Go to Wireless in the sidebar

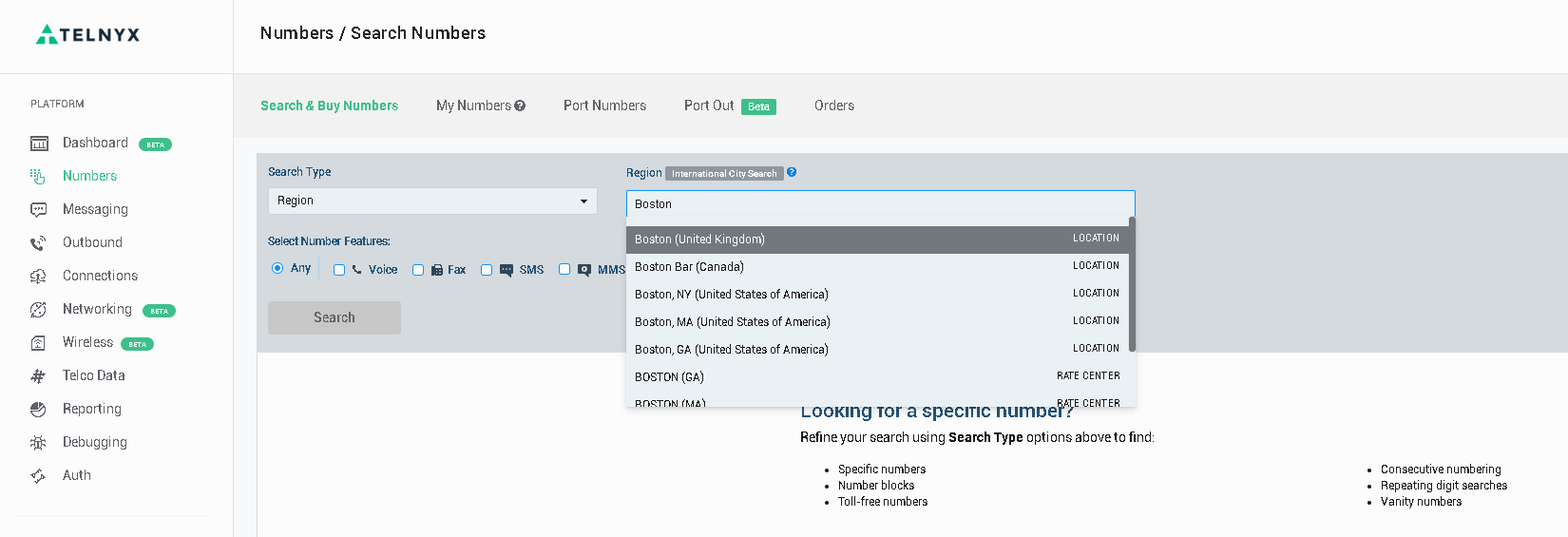pos(87,342)
